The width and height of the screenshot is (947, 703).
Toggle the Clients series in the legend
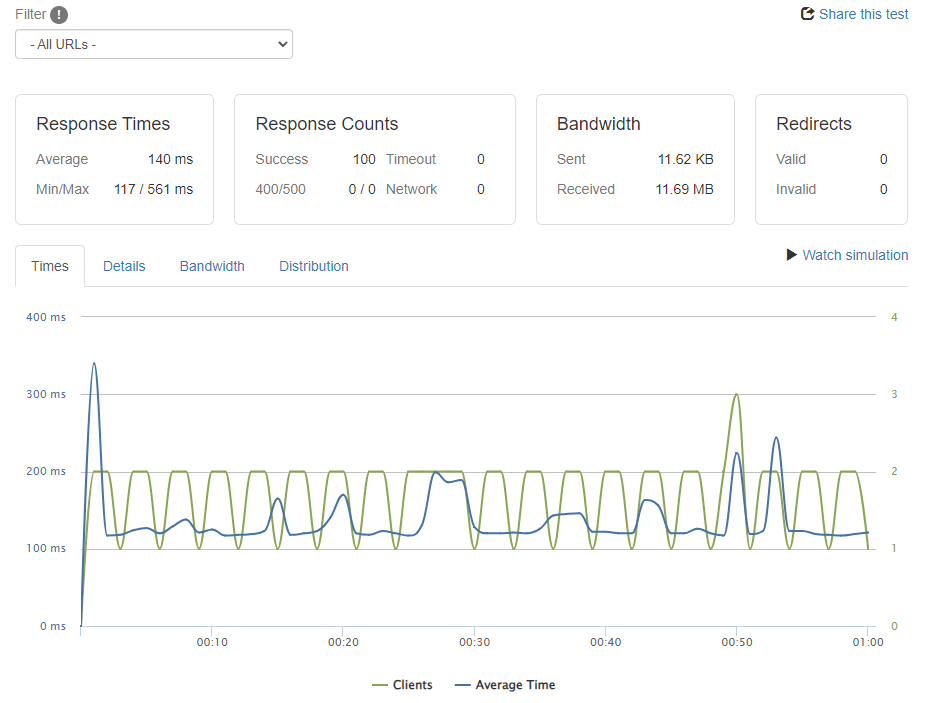(x=413, y=685)
